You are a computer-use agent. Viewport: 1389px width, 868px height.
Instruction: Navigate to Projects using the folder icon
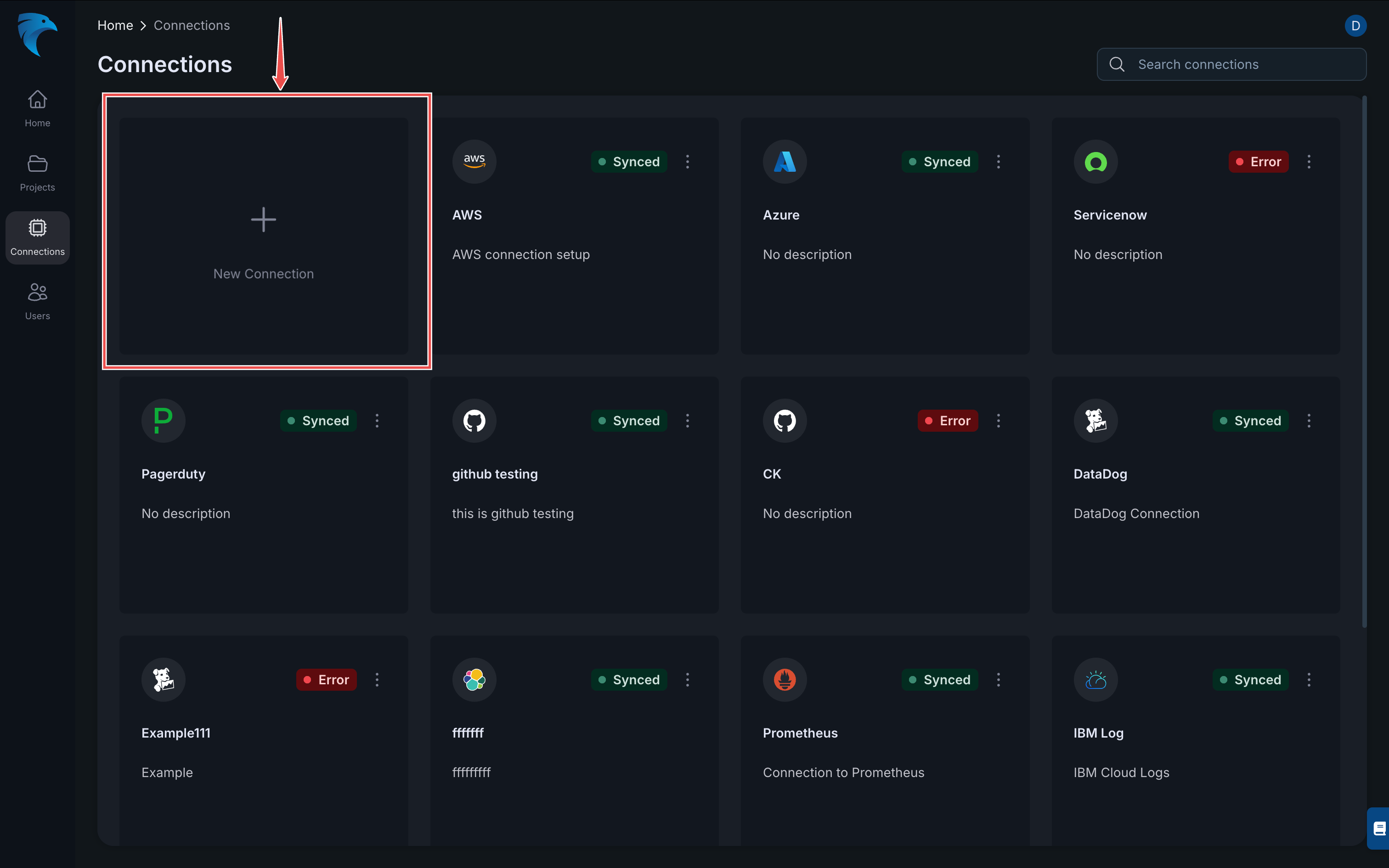[x=37, y=172]
